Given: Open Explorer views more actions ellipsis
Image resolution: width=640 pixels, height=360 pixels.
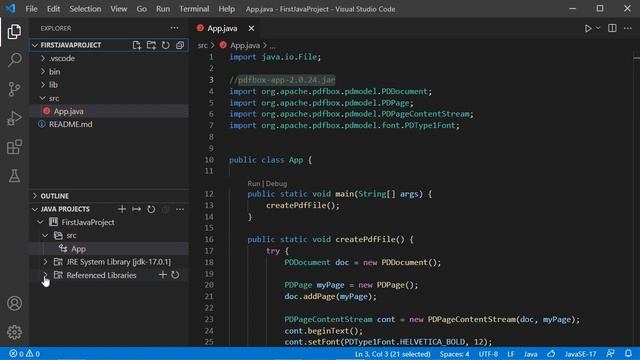Looking at the screenshot, I should [x=175, y=28].
